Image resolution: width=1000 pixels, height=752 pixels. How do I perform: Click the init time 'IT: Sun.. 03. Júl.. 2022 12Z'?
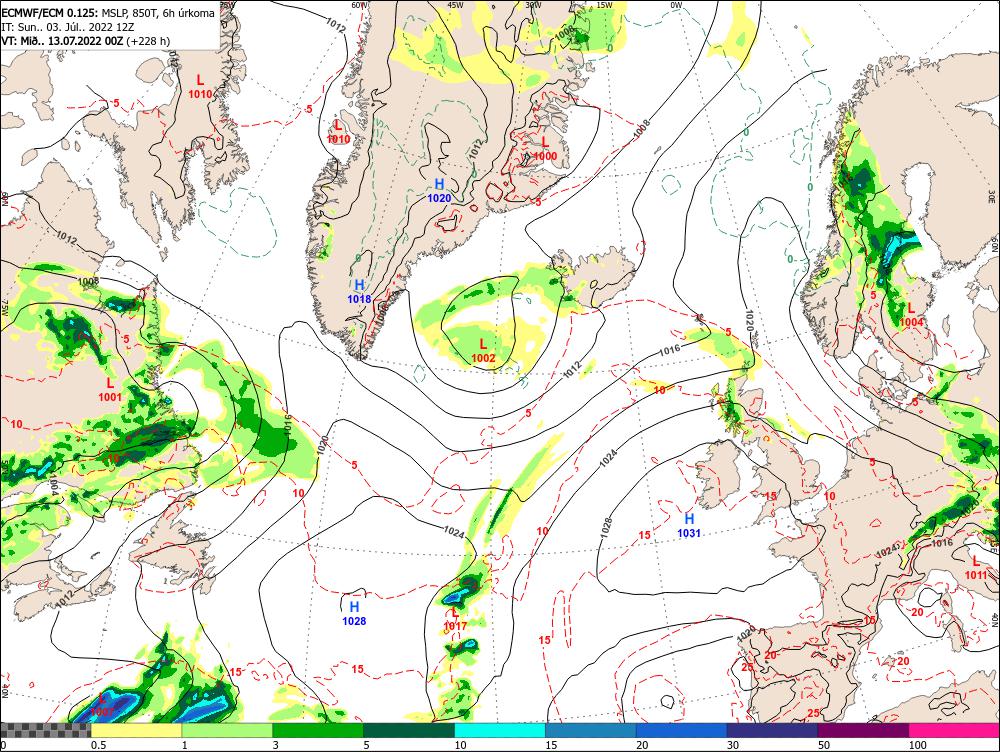click(x=68, y=27)
